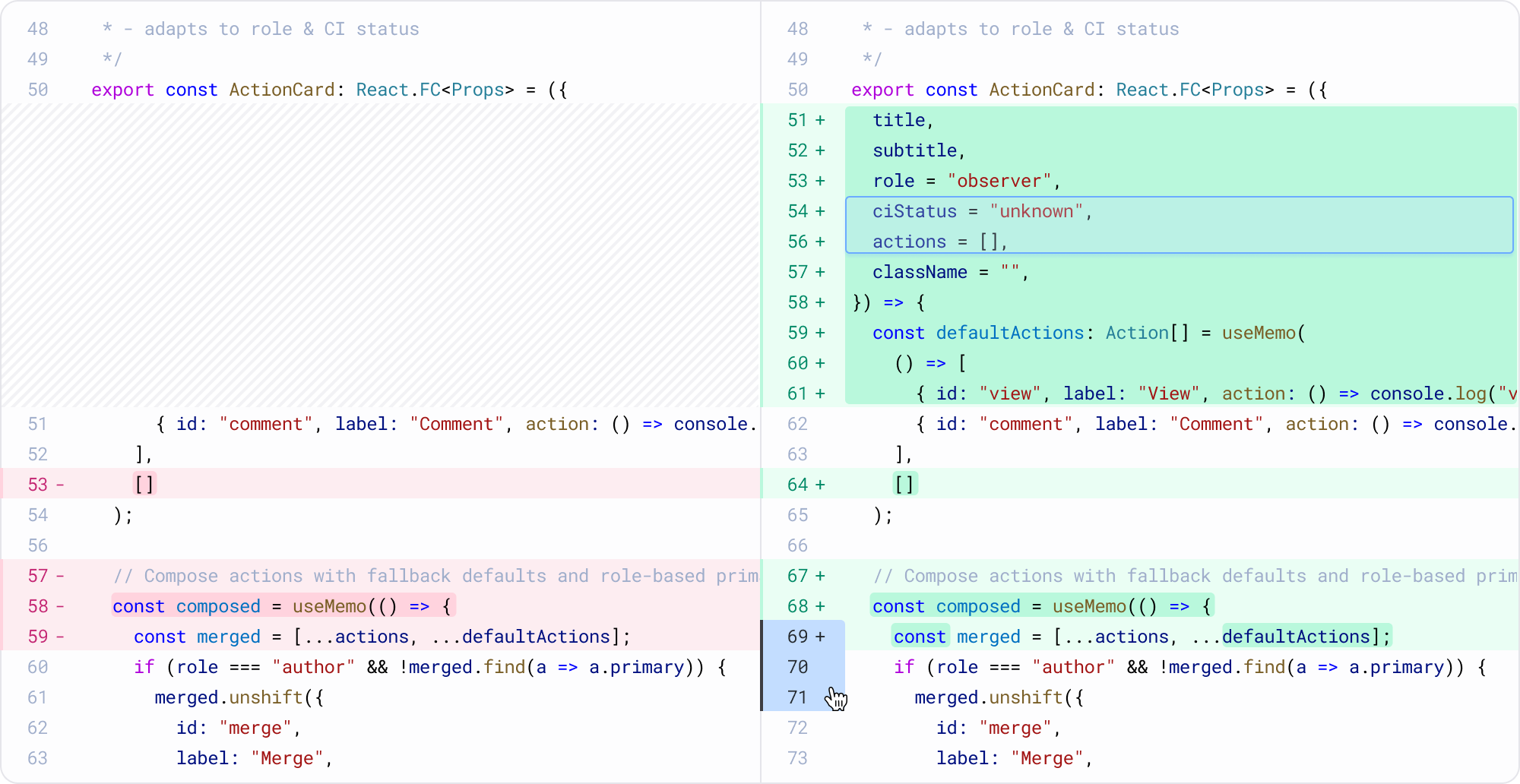
Task: Click right pane comment action line 62
Action: (x=1140, y=424)
